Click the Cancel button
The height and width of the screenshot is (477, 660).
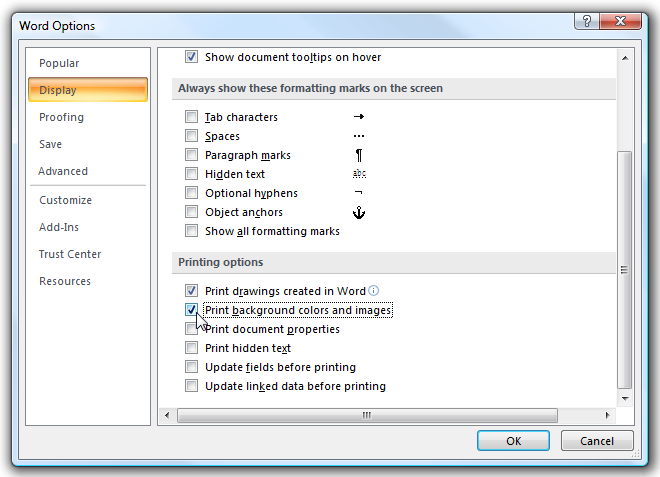coord(597,441)
